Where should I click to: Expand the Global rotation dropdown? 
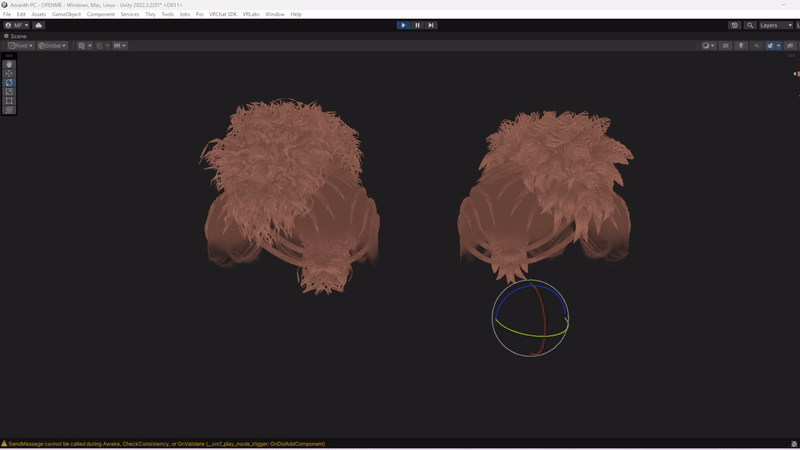(x=51, y=45)
